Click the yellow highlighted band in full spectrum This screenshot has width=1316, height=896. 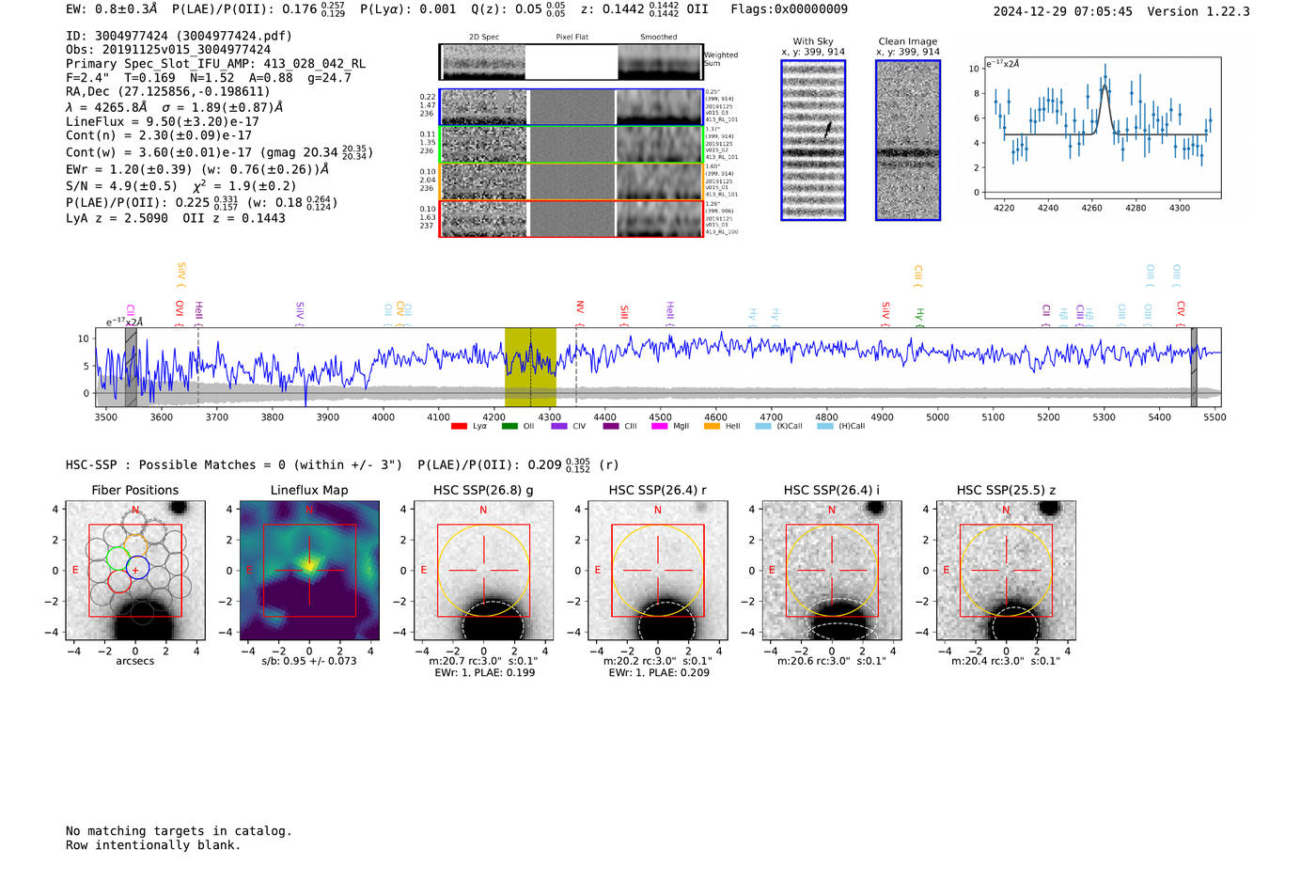pyautogui.click(x=530, y=367)
